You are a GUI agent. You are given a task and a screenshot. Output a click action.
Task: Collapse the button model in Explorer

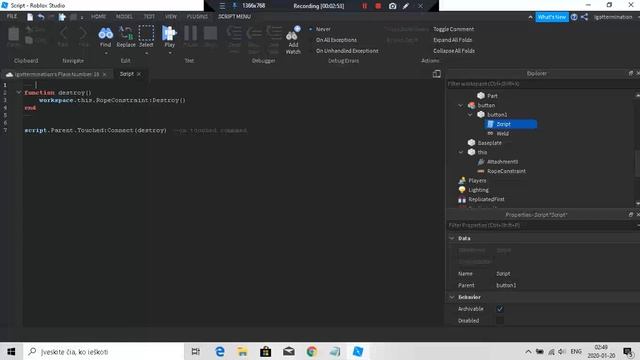pos(461,105)
